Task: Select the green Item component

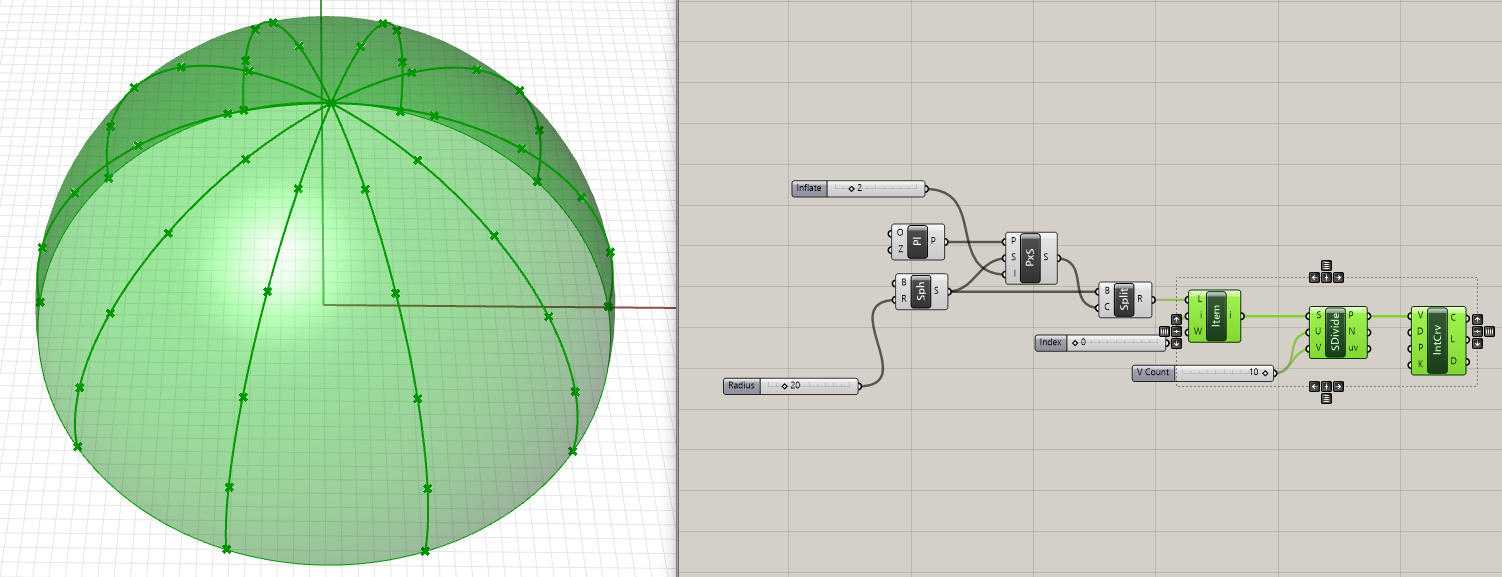Action: (x=1216, y=316)
